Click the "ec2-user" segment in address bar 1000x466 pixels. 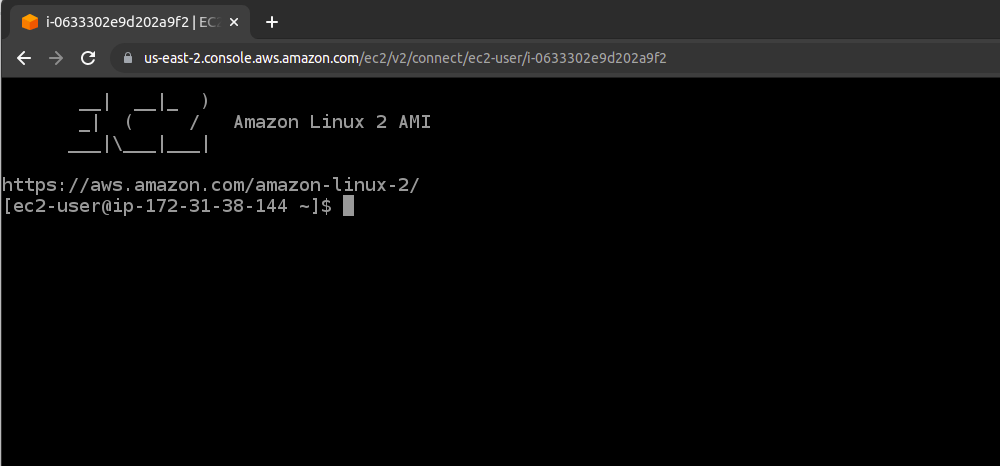tap(491, 58)
